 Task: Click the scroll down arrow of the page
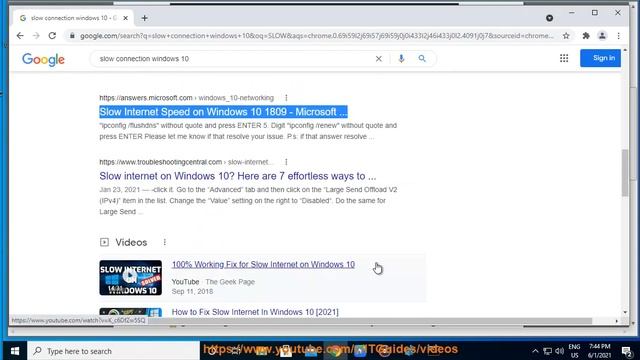625,312
